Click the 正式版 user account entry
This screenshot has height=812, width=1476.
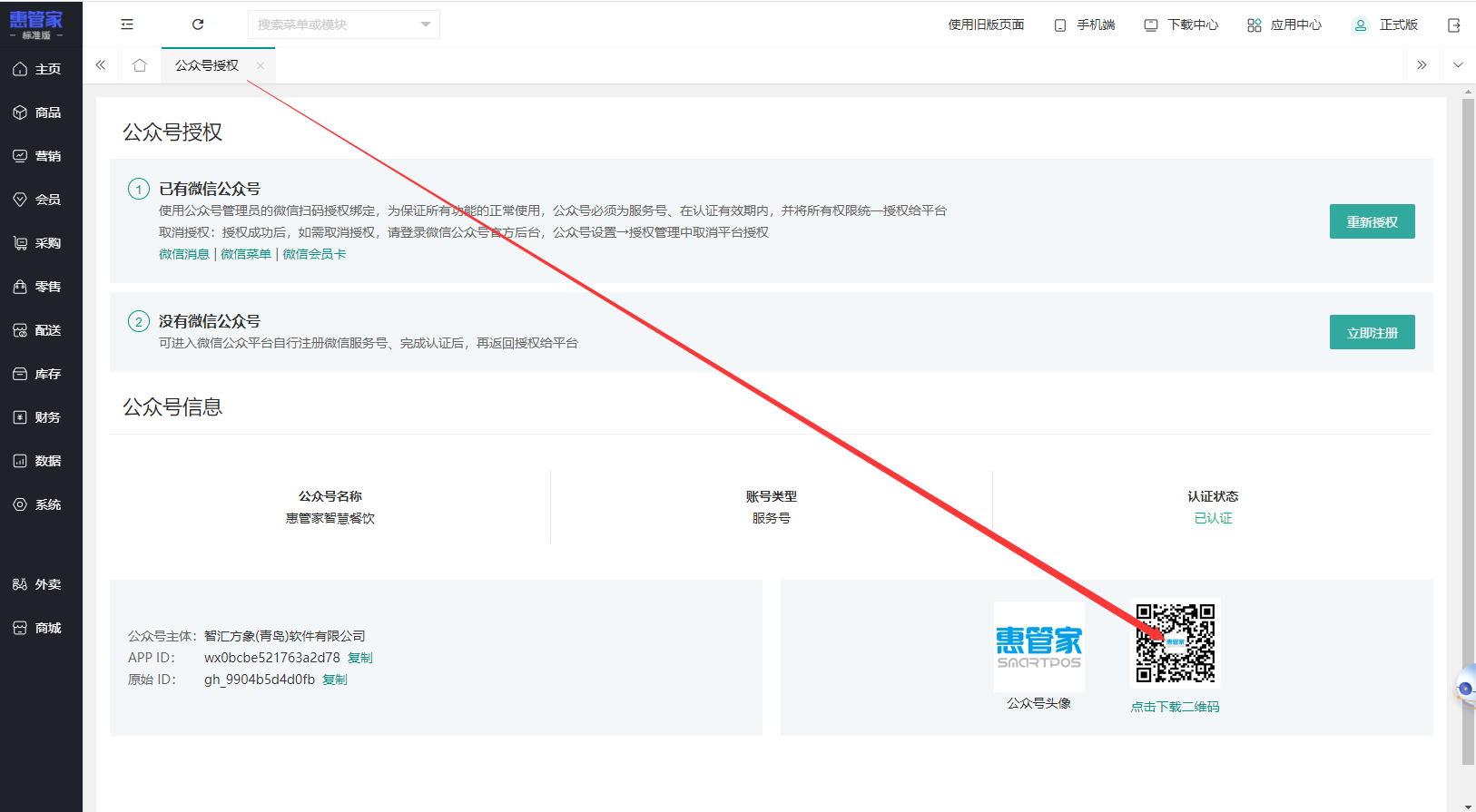pos(1385,24)
